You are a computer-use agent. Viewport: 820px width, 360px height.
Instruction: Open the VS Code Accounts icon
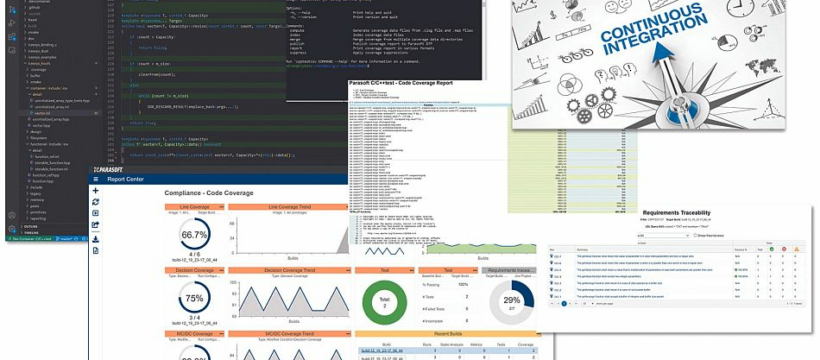point(12,215)
